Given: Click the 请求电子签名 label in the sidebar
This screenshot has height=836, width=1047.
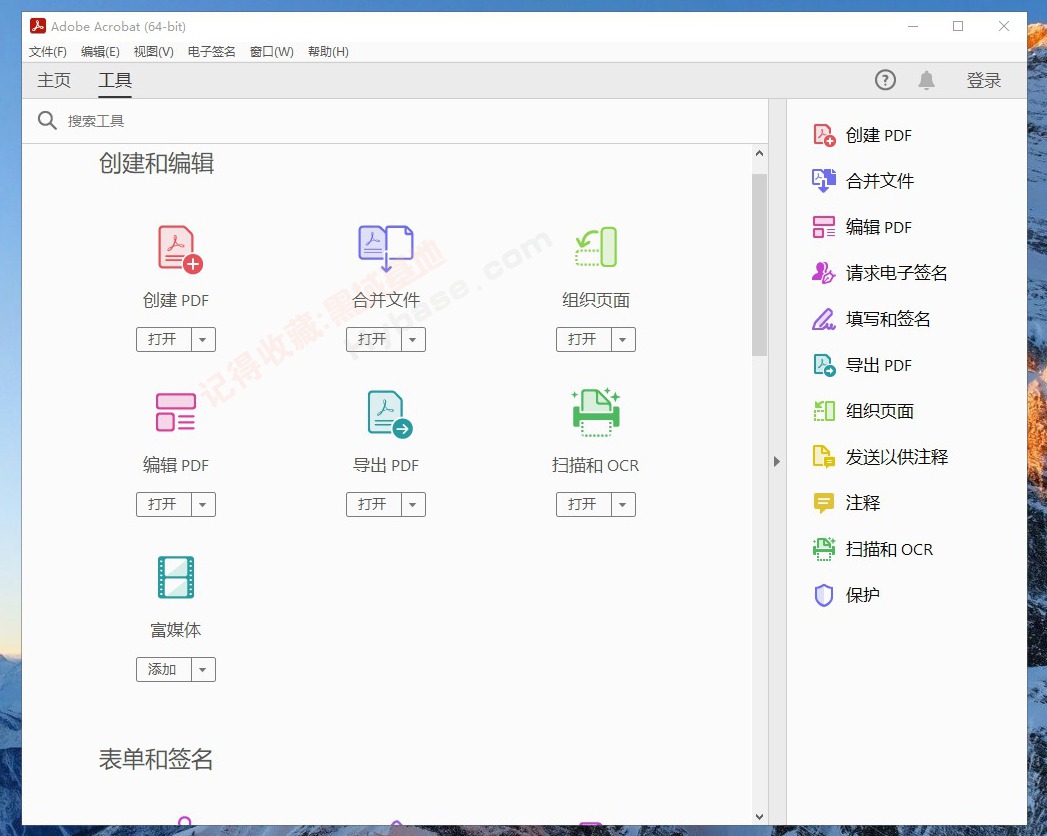Looking at the screenshot, I should 897,272.
